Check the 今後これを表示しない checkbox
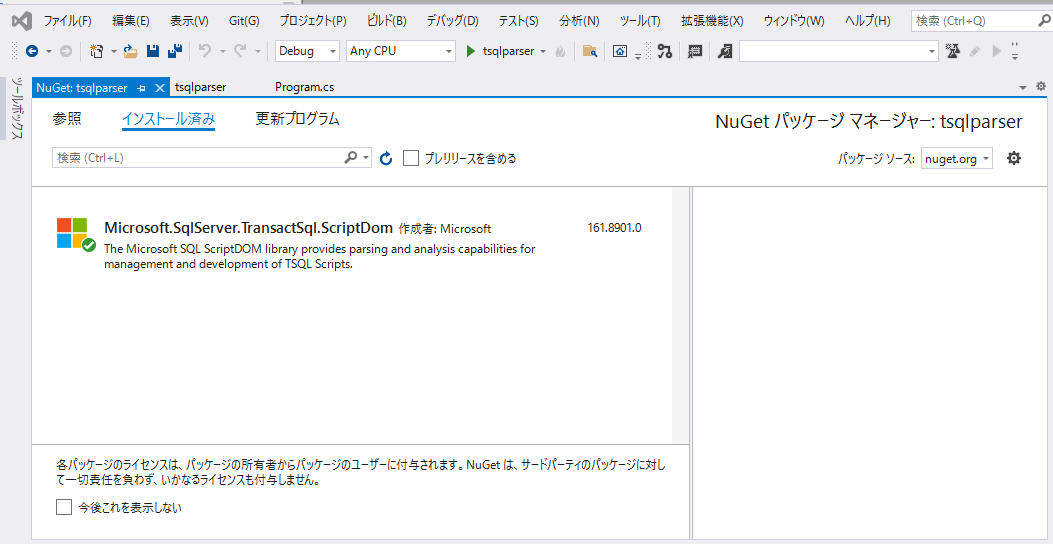 64,507
